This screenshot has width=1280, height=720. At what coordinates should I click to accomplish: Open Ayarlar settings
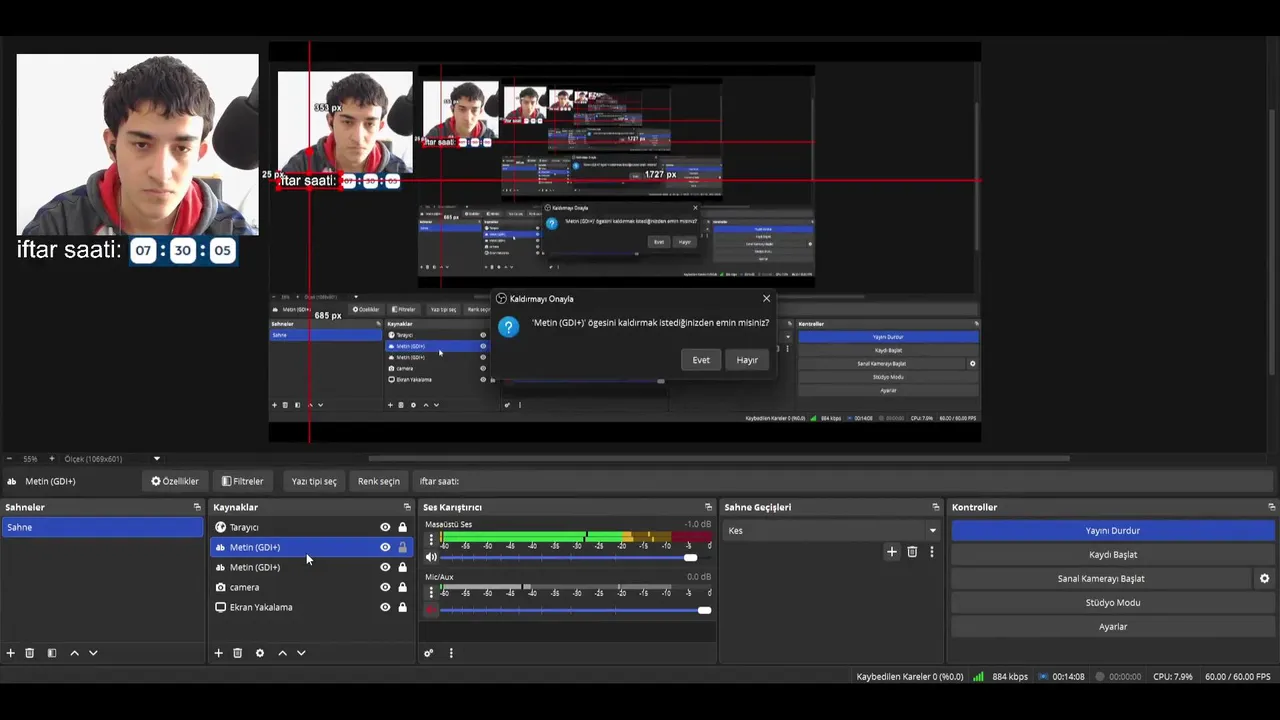[x=1113, y=626]
